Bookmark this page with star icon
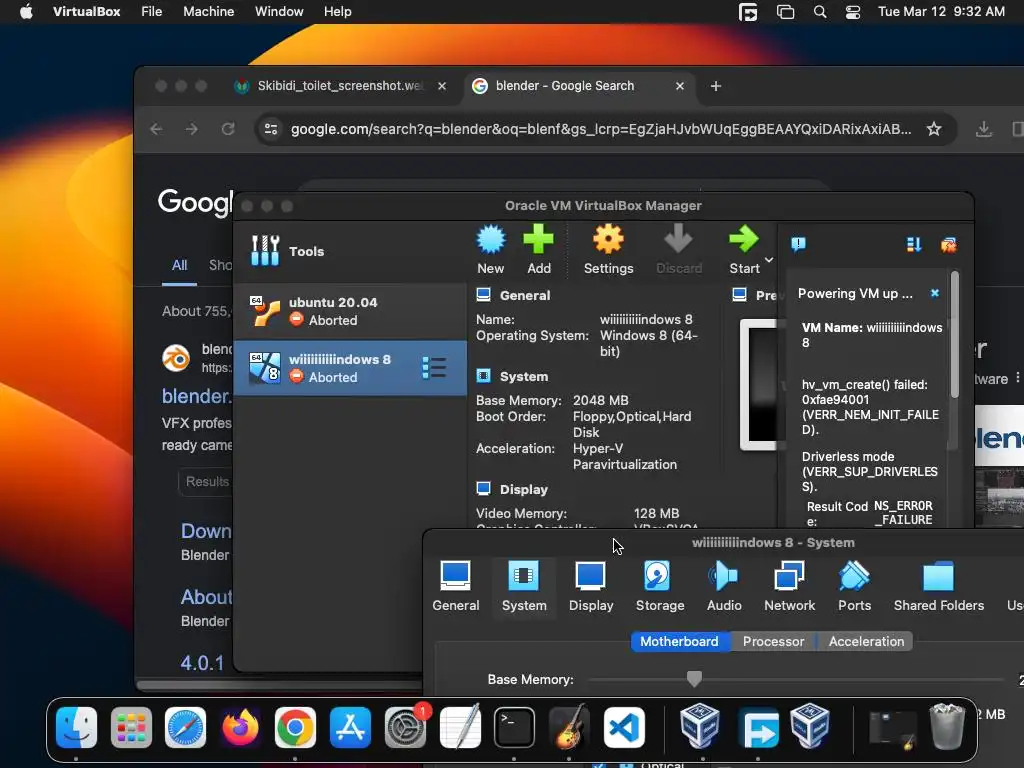The image size is (1024, 768). coord(934,129)
